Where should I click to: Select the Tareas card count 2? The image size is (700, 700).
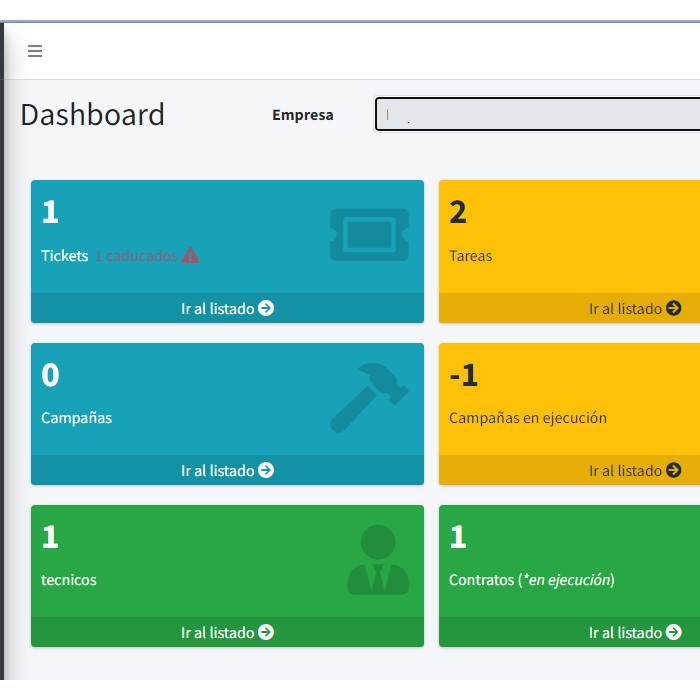(458, 212)
